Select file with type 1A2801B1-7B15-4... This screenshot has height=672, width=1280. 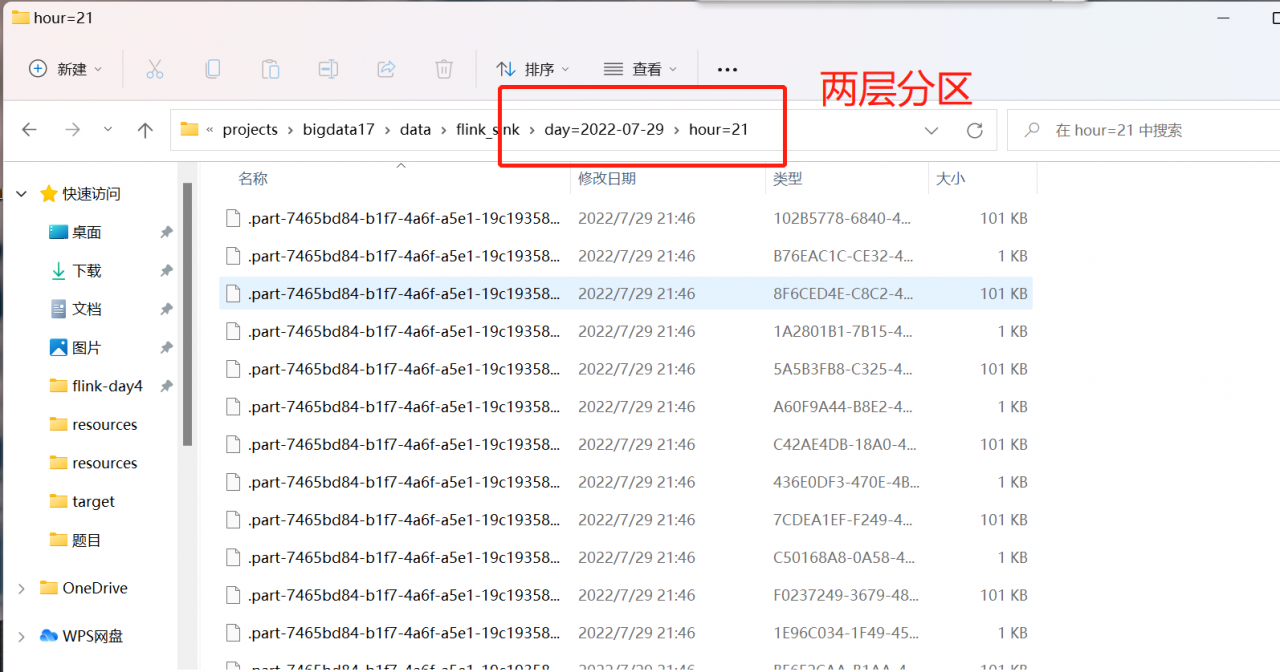(626, 331)
